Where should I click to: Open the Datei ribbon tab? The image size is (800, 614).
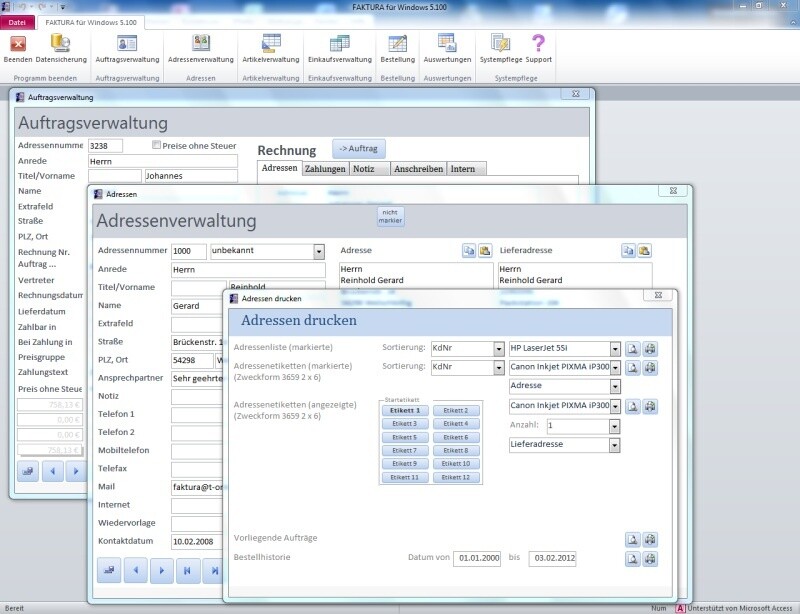point(18,21)
